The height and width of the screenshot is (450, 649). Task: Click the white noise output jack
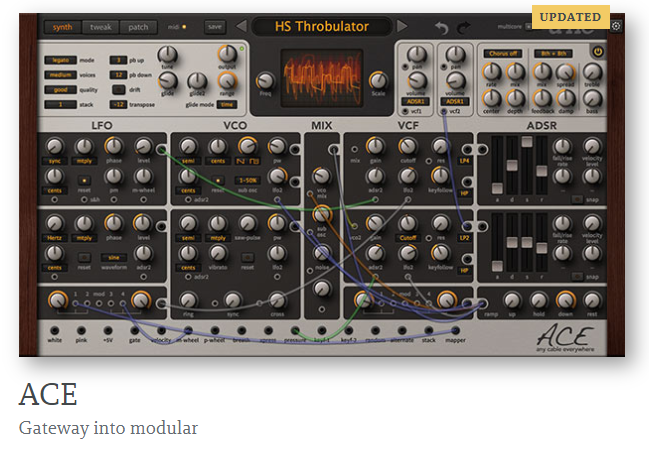(x=54, y=330)
